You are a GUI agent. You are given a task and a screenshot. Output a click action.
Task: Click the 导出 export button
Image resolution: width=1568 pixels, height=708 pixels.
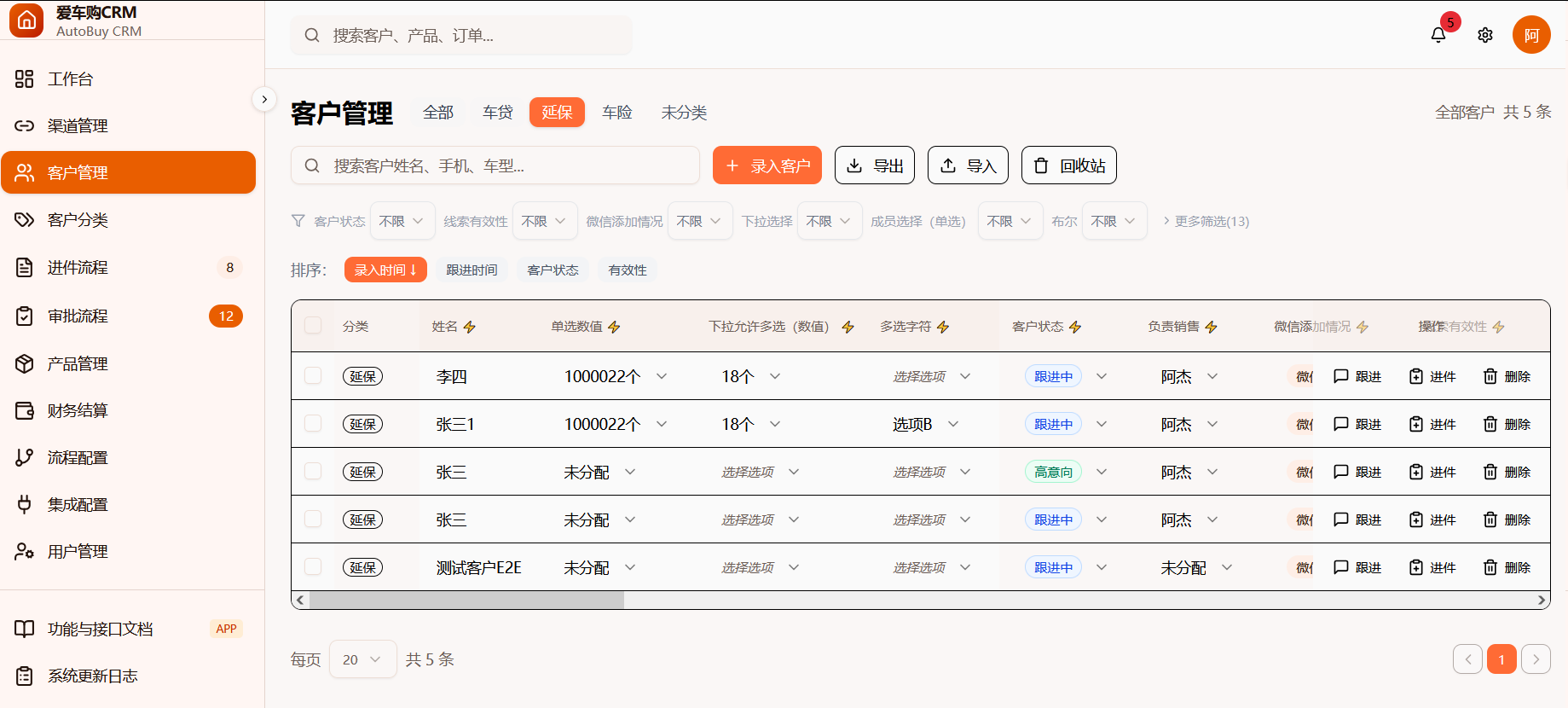875,165
